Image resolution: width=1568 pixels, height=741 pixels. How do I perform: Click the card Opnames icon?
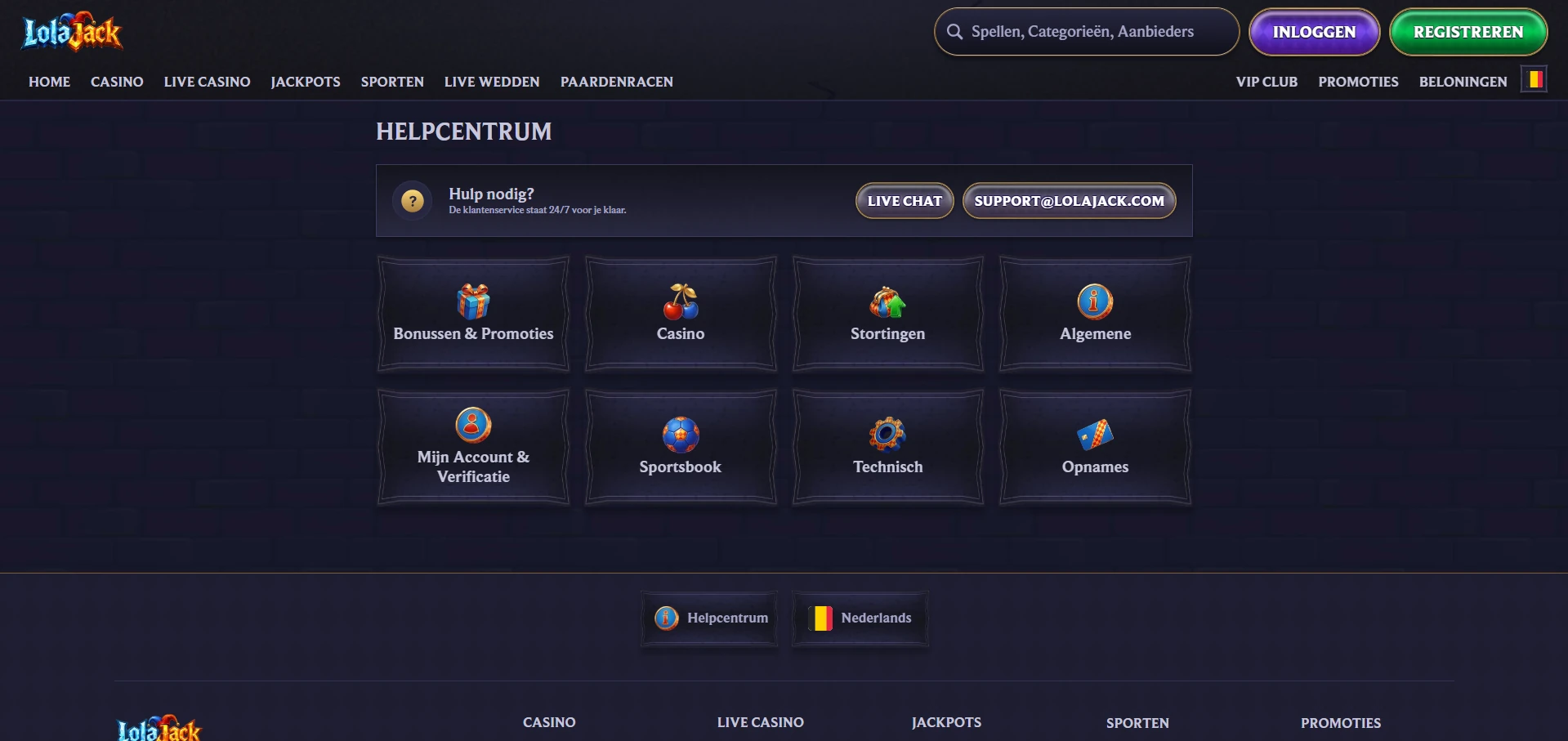(x=1095, y=435)
